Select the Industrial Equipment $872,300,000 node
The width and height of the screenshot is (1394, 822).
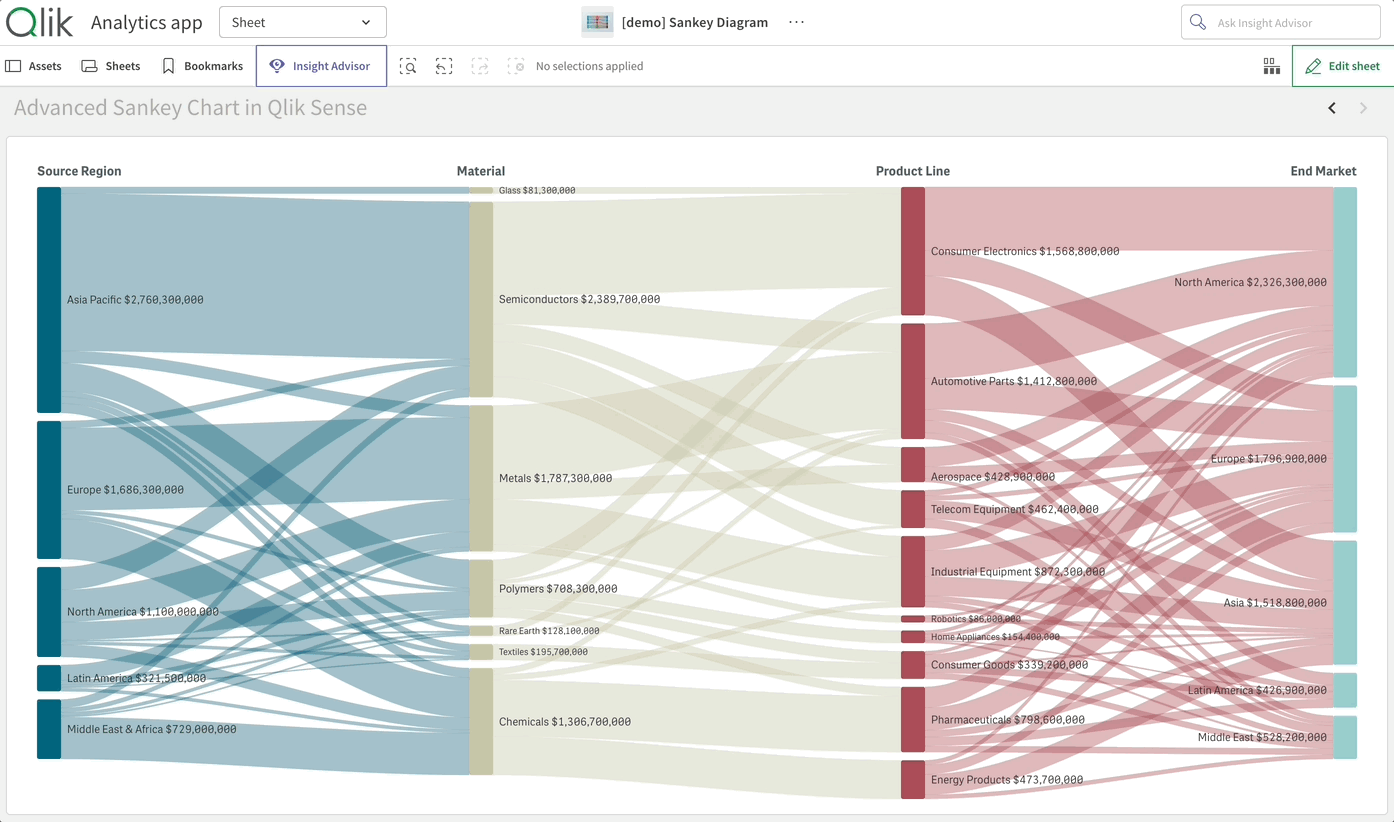(x=913, y=572)
